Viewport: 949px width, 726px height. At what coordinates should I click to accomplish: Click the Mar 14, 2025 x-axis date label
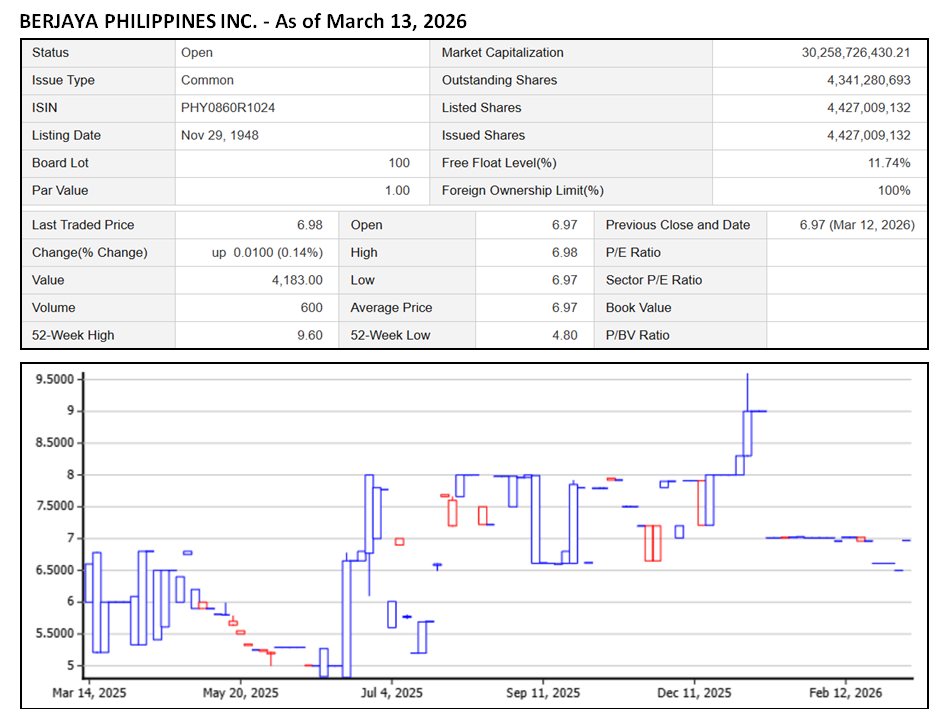click(x=89, y=692)
